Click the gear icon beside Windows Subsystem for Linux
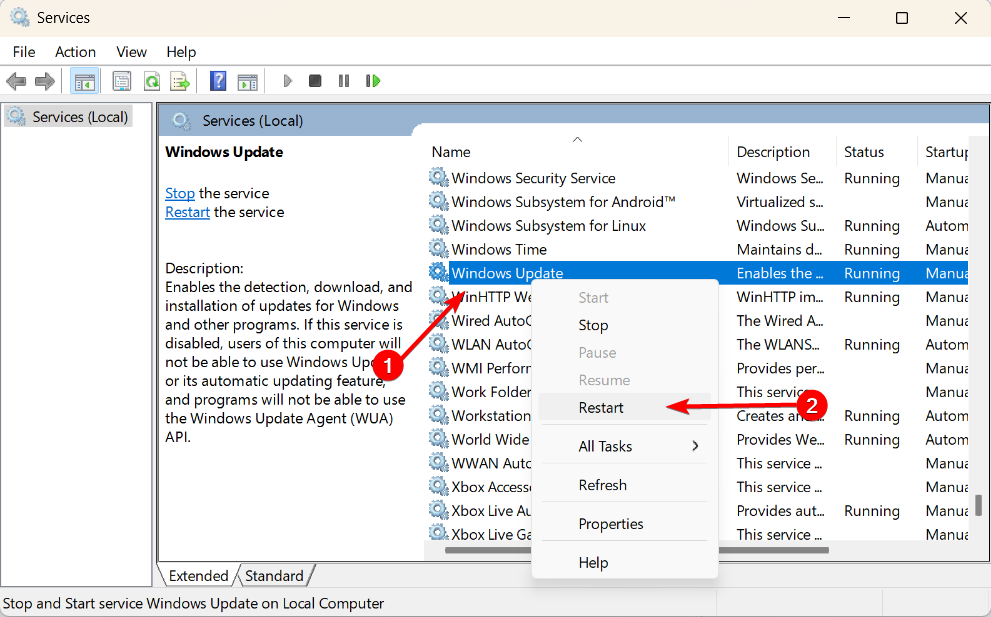Image resolution: width=991 pixels, height=617 pixels. [438, 225]
